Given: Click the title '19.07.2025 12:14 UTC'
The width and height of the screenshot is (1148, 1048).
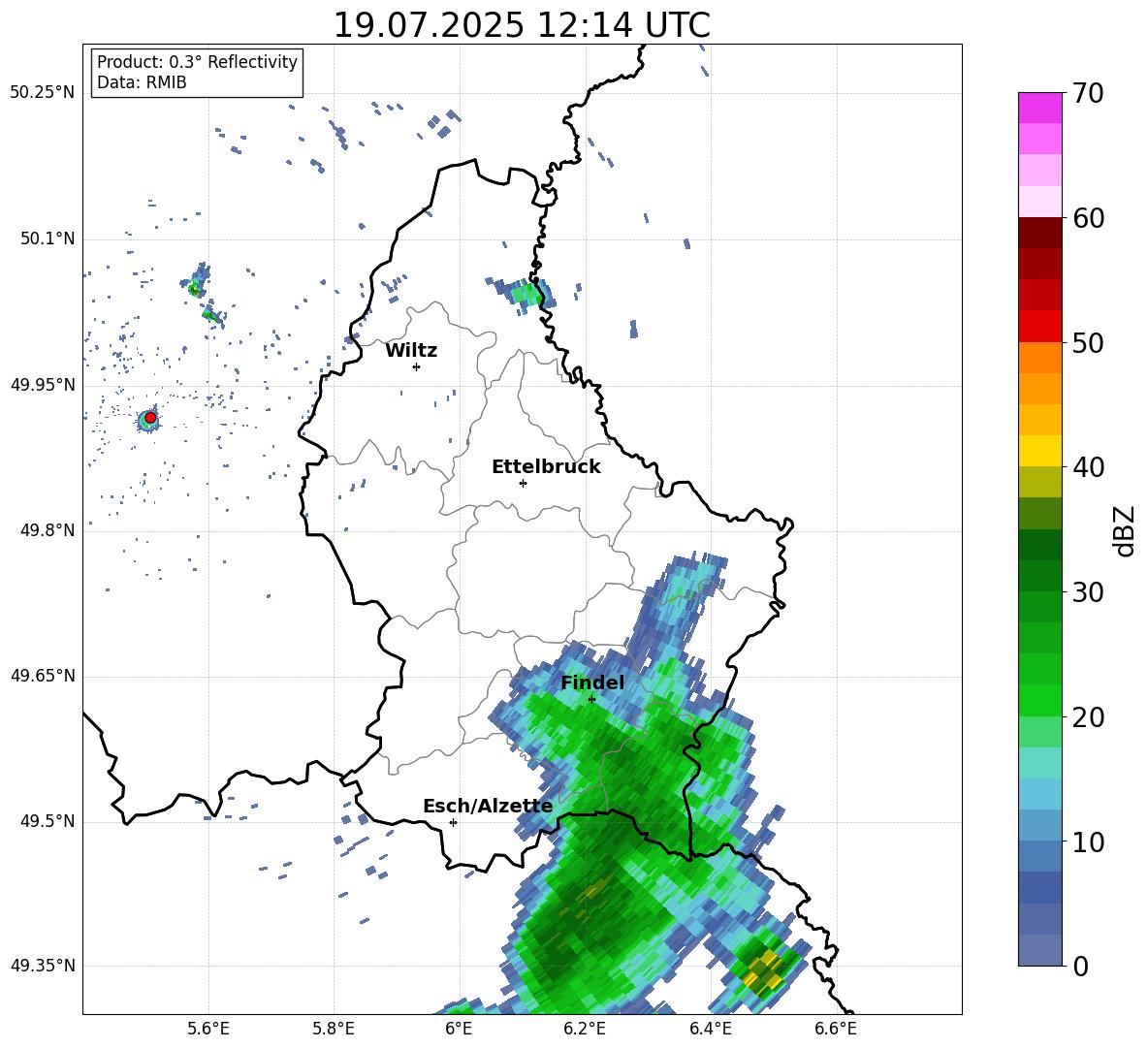Looking at the screenshot, I should (522, 25).
